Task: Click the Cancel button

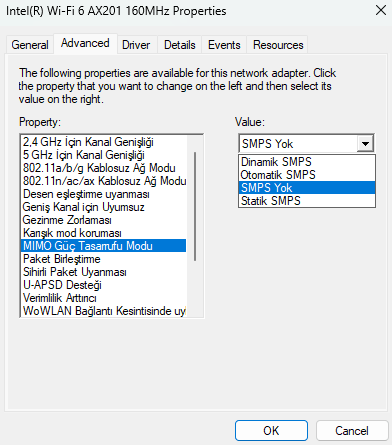Action: tap(352, 431)
